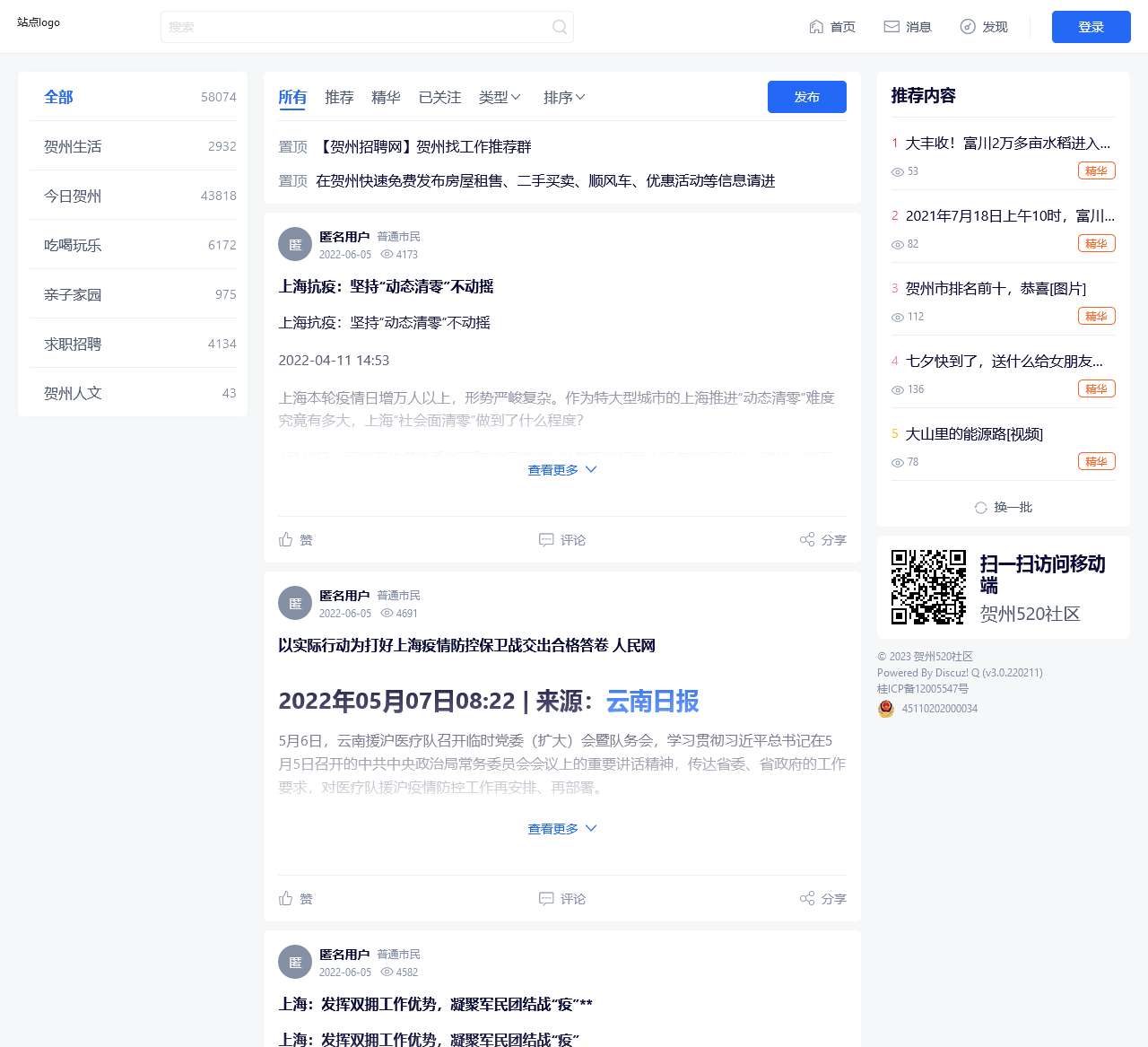Click the avatar of the 上海抗疫 post author

tap(295, 245)
